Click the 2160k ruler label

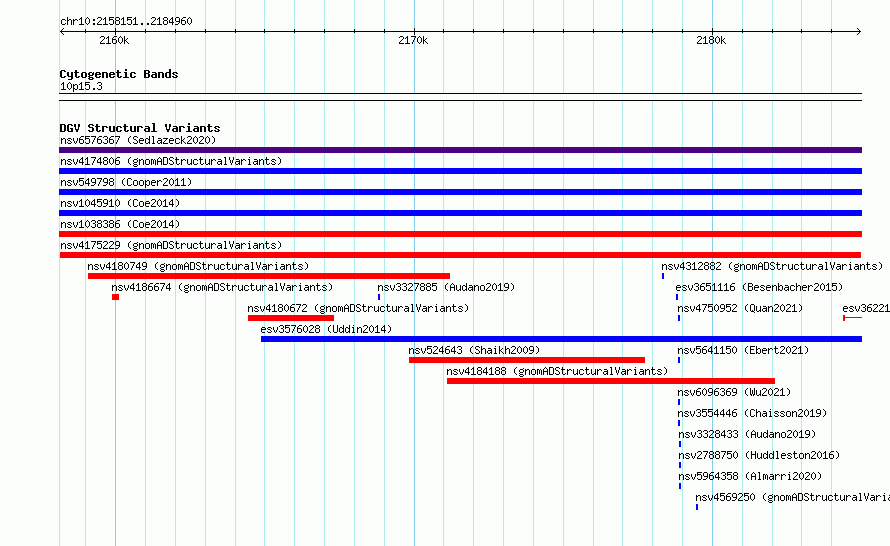pos(114,40)
